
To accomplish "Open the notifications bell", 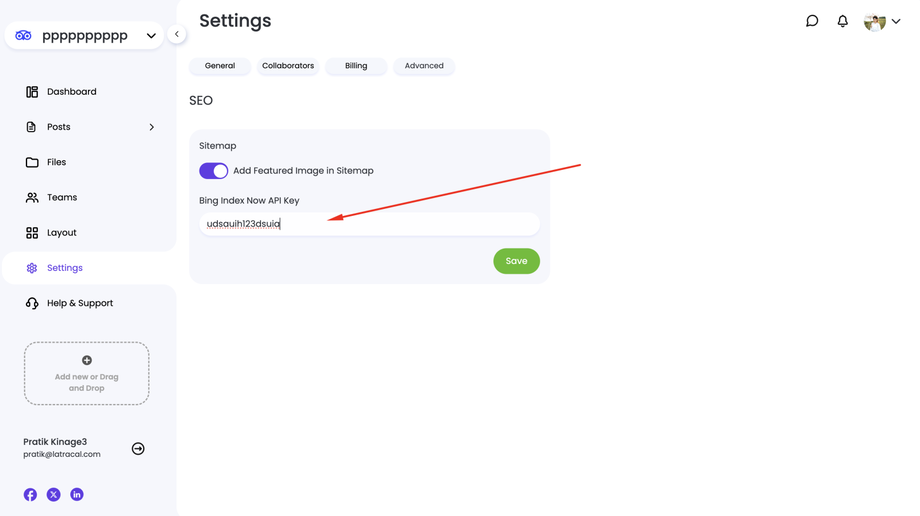I will pos(842,21).
